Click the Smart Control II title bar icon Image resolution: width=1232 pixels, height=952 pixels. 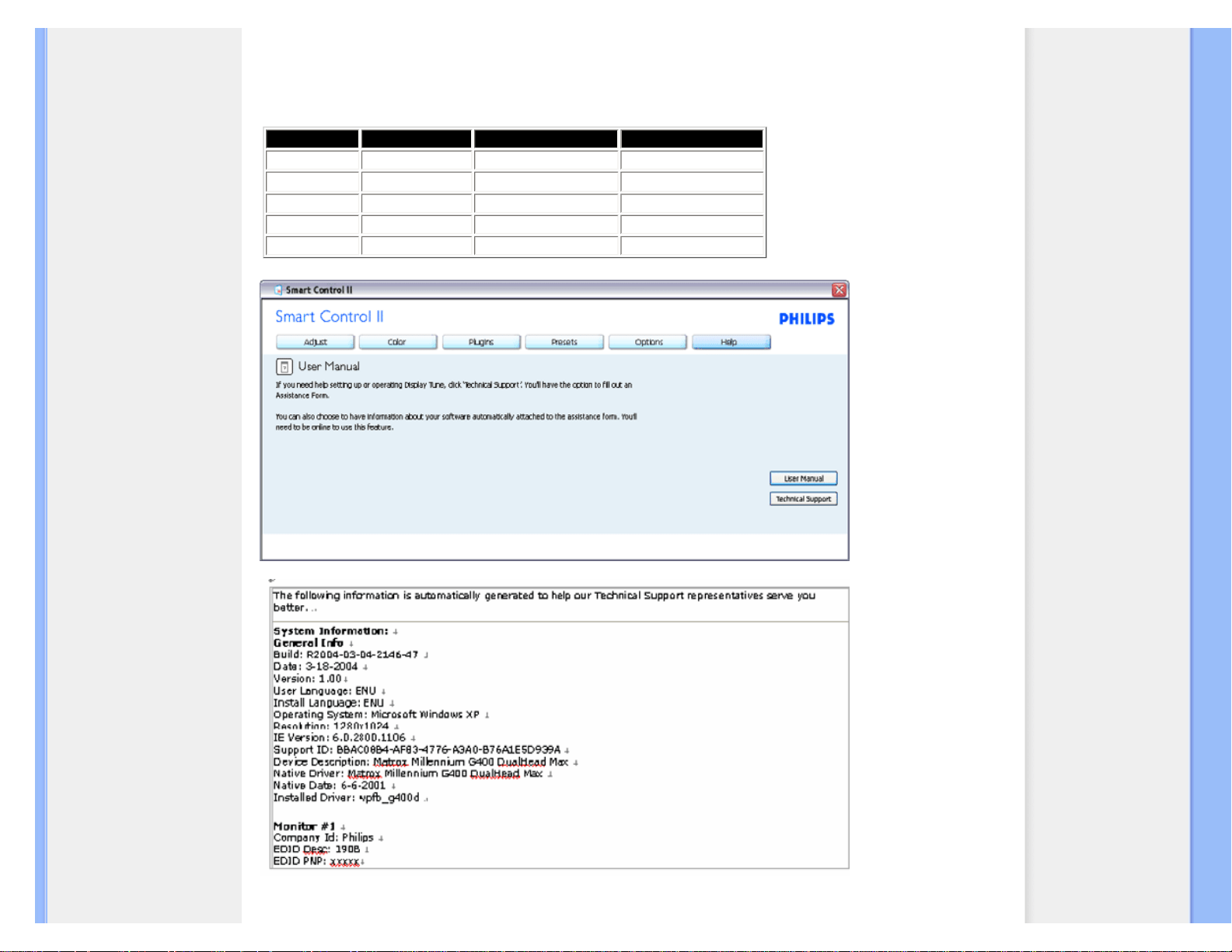tap(279, 290)
